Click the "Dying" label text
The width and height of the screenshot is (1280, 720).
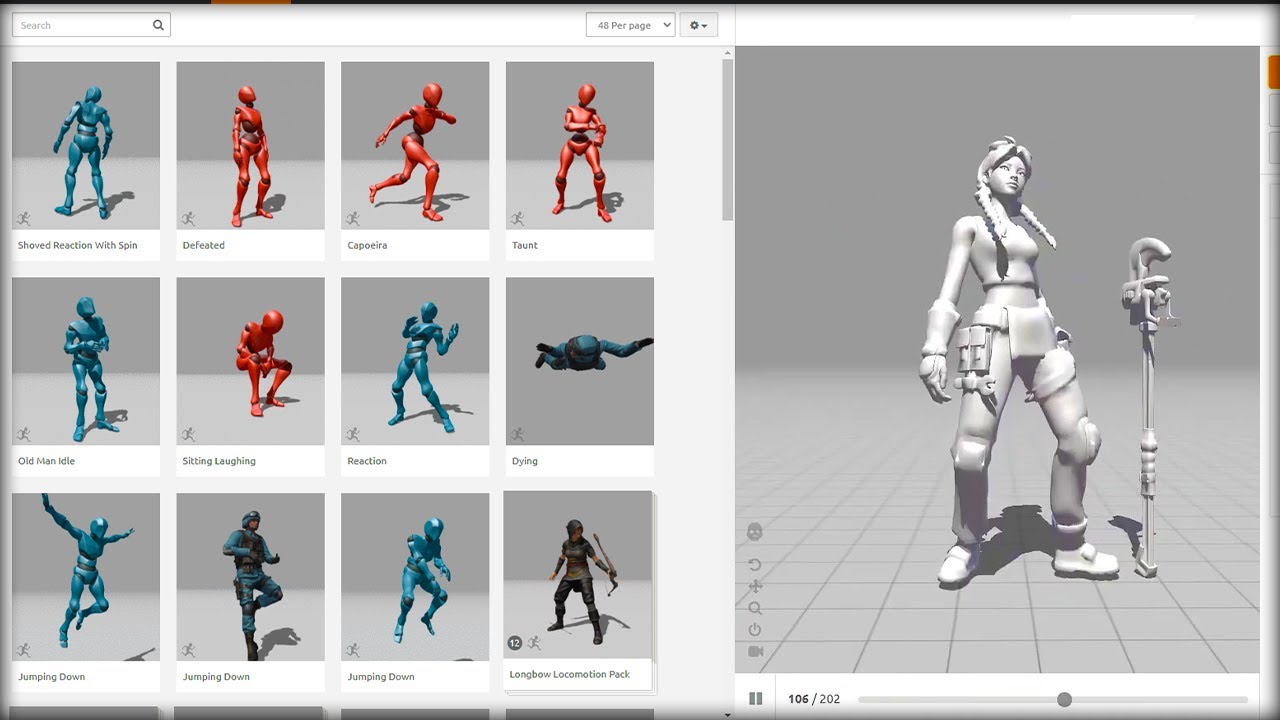point(525,461)
